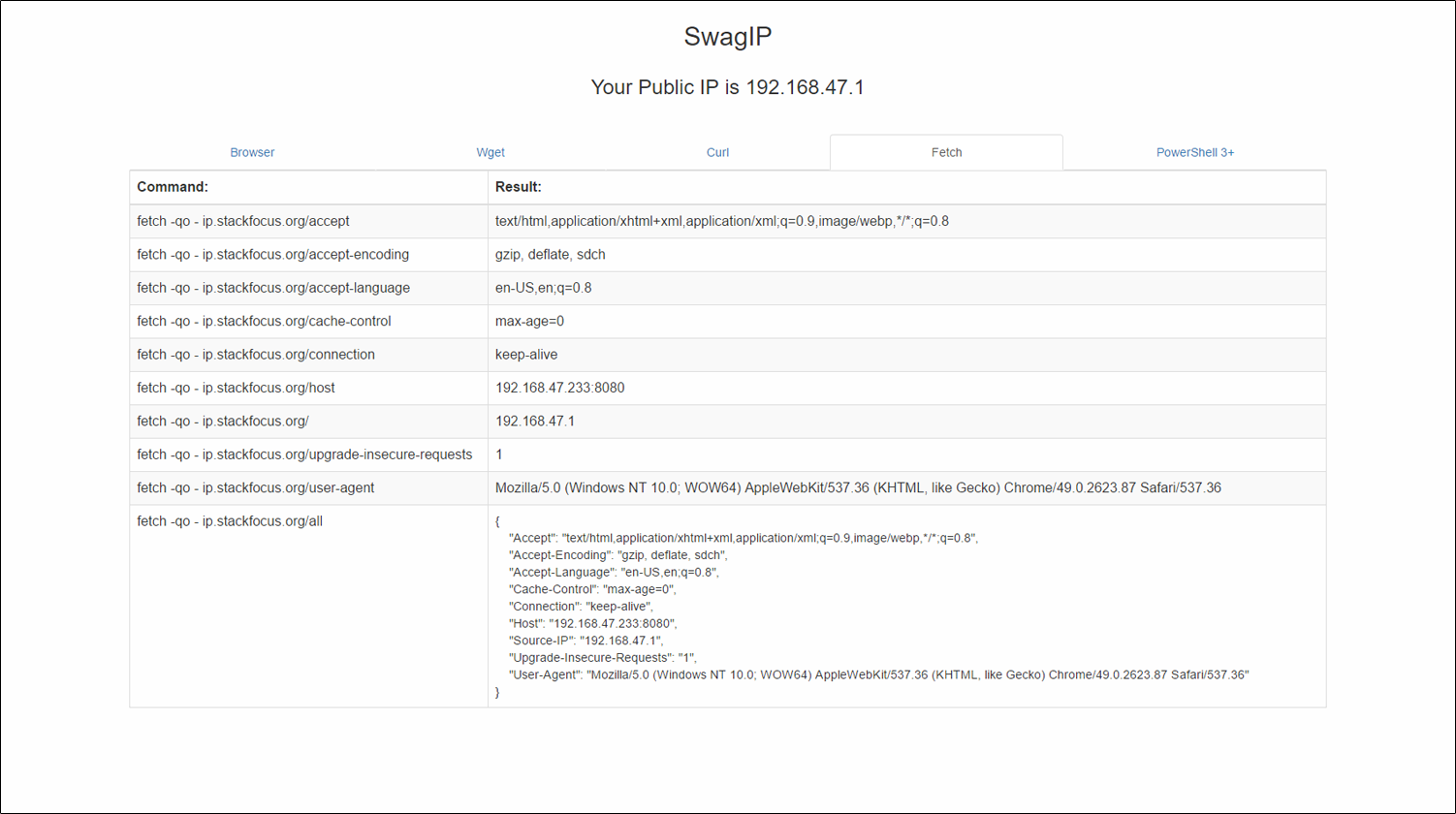Click the fetch ip.stackfocus.org/all command
Image resolution: width=1456 pixels, height=814 pixels.
click(230, 521)
